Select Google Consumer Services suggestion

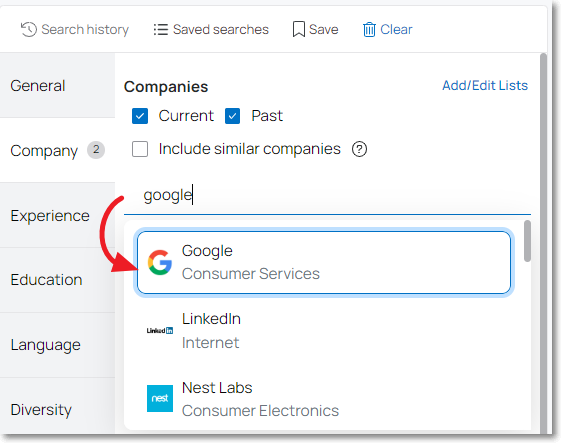[324, 262]
